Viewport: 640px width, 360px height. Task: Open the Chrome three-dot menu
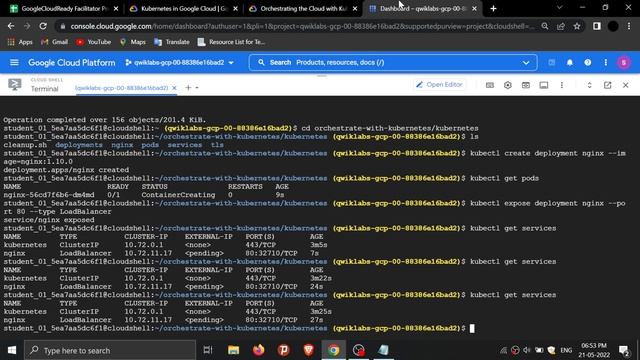pos(629,26)
